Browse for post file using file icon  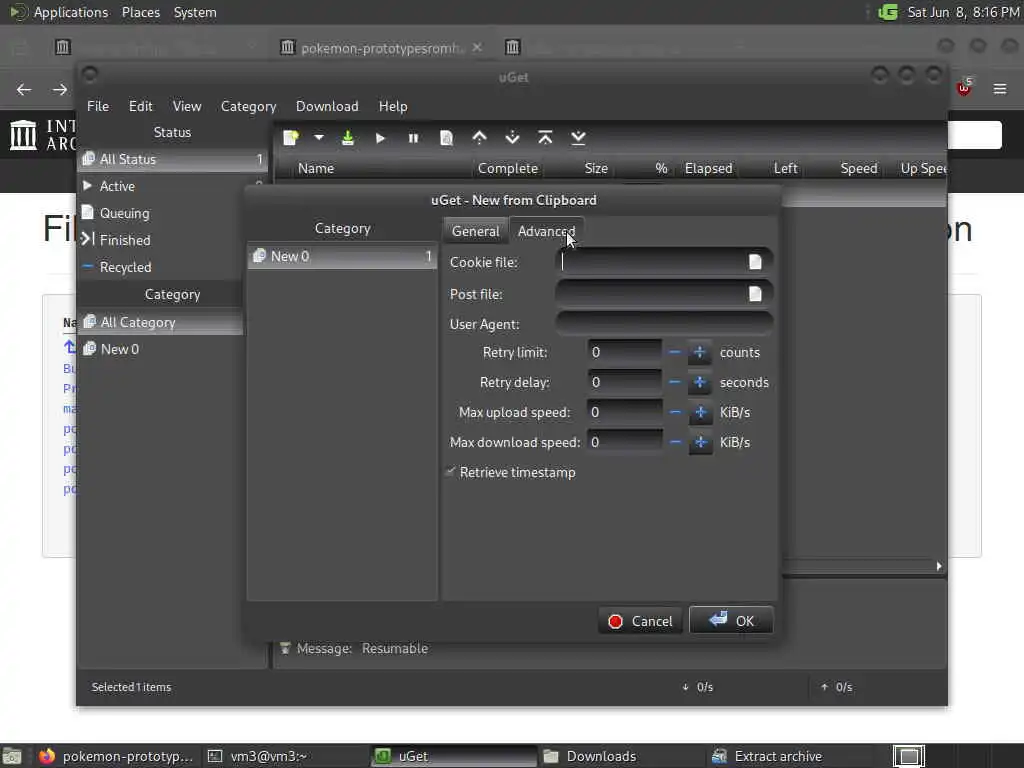(x=755, y=294)
